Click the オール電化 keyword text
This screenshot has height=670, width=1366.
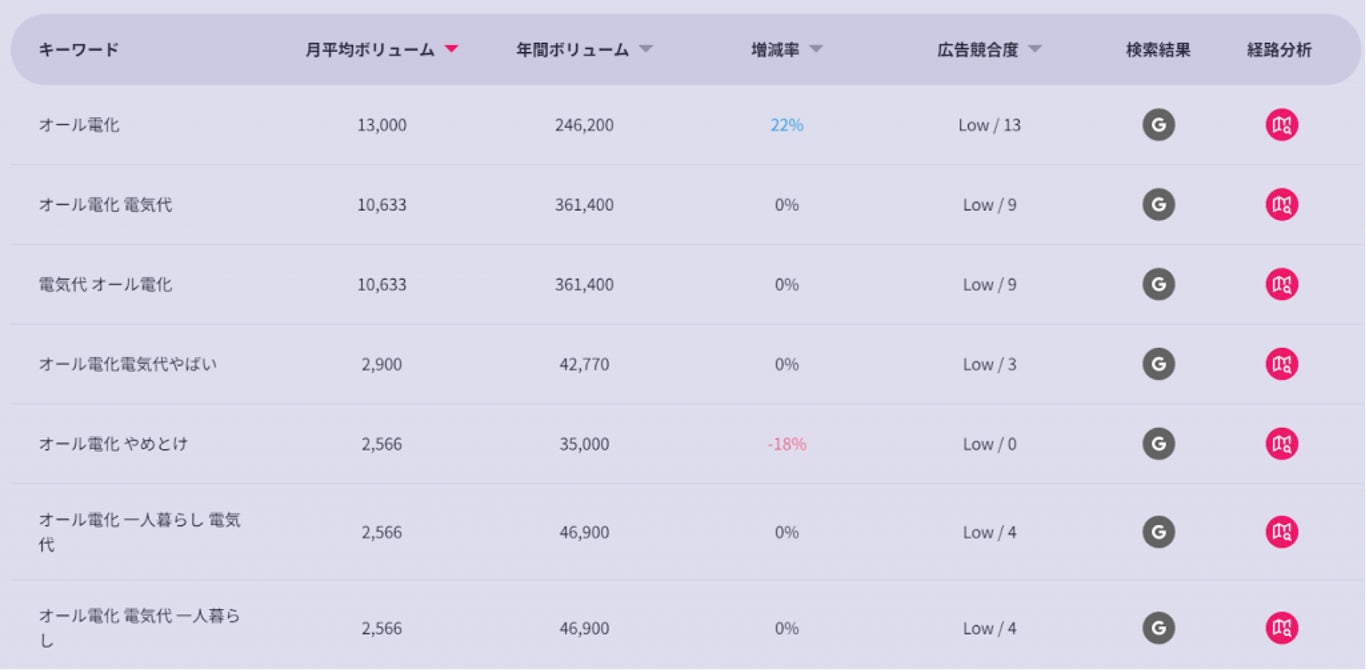coord(78,125)
